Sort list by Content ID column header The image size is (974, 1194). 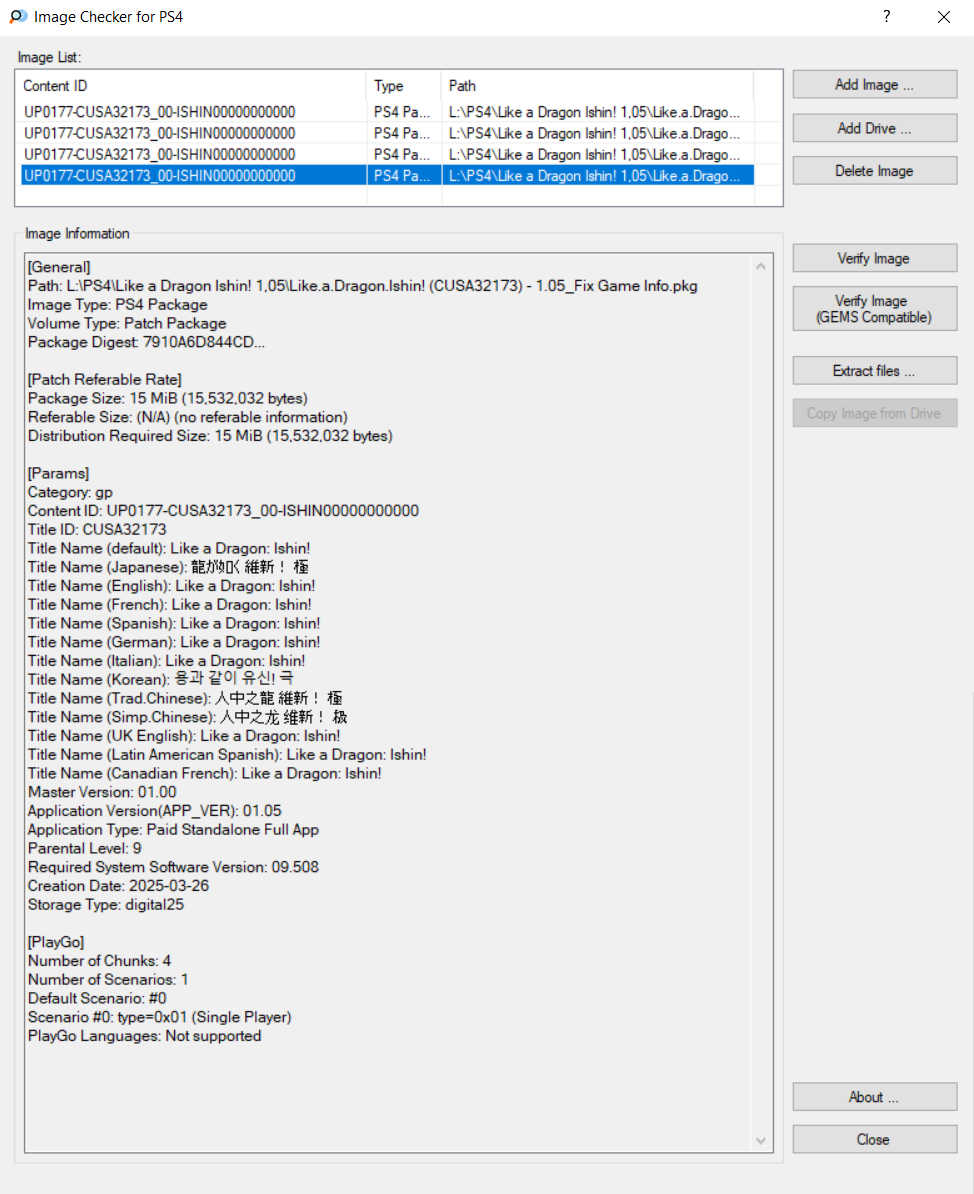[191, 85]
